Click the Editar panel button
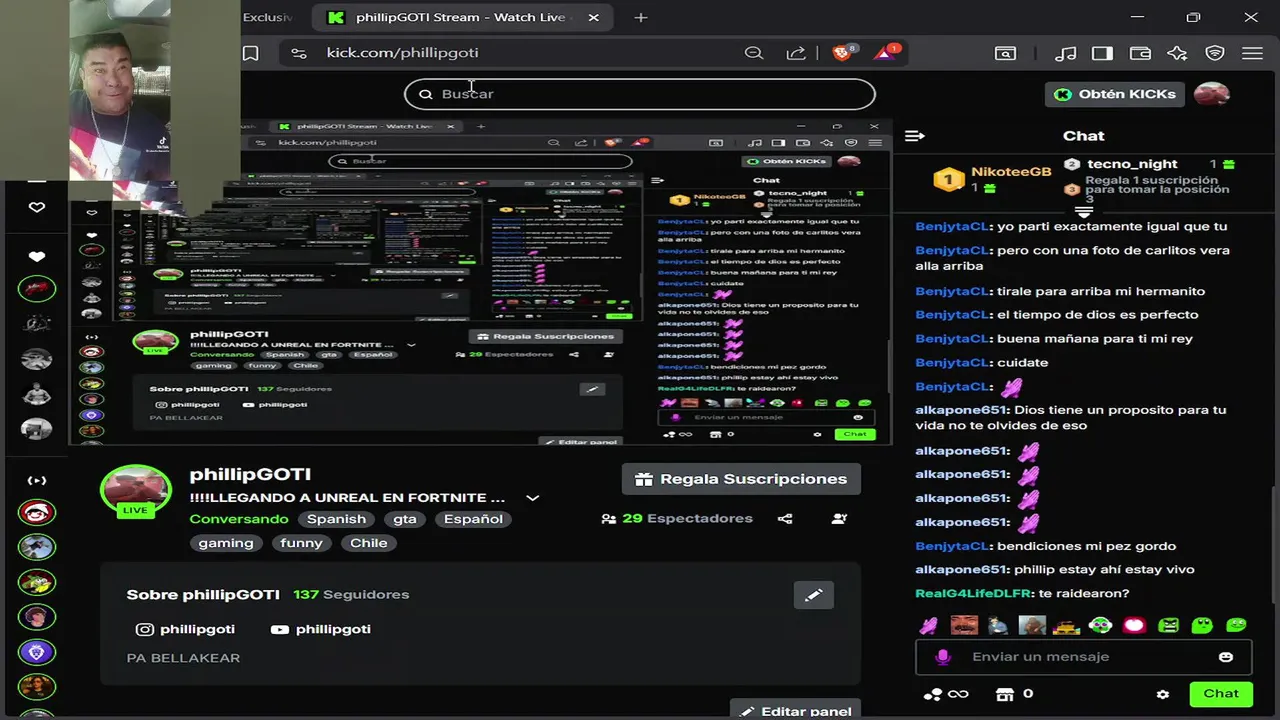Viewport: 1280px width, 720px height. 795,711
